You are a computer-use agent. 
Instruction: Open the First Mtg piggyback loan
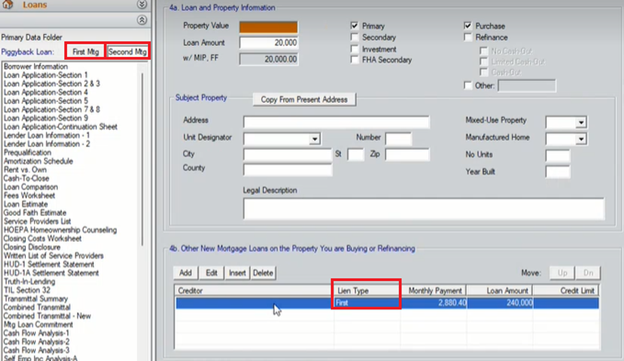click(x=86, y=52)
